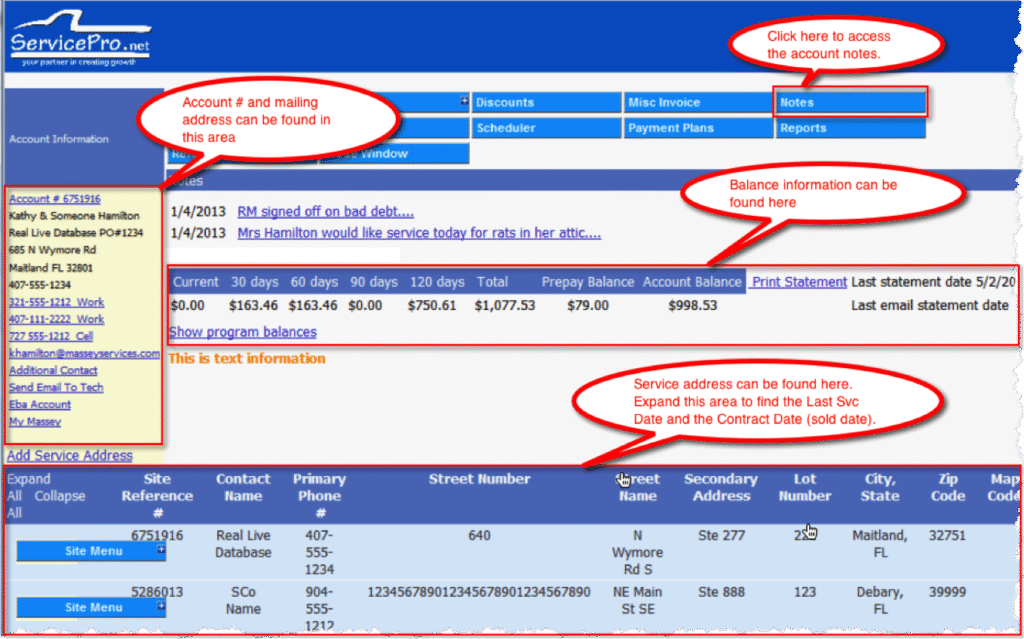Go to Payment Plans

click(x=697, y=128)
